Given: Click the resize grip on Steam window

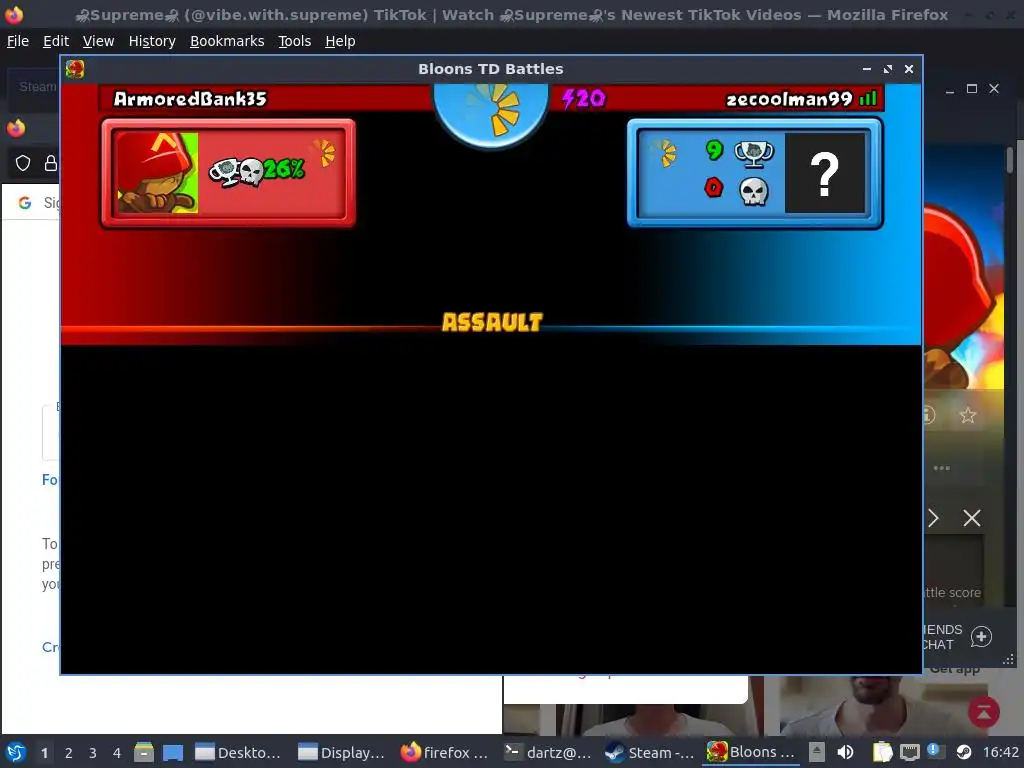Looking at the screenshot, I should (1008, 660).
